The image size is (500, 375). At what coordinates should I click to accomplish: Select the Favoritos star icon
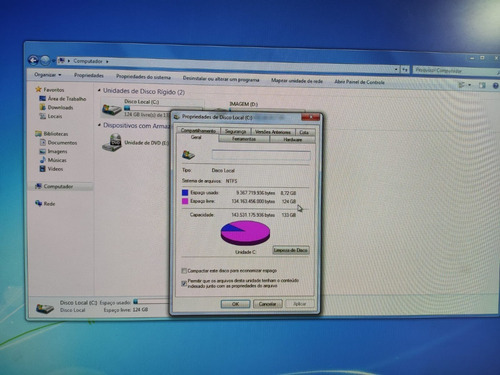(x=38, y=89)
